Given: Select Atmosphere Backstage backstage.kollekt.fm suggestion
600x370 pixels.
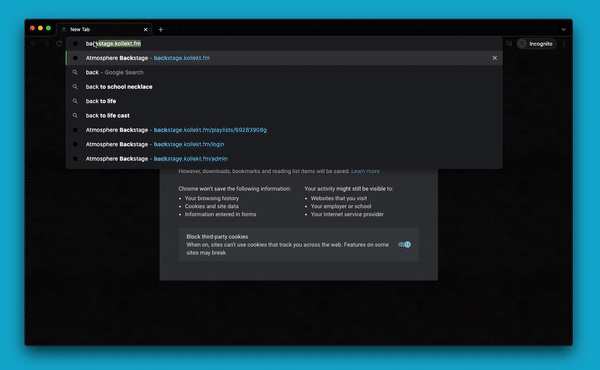Looking at the screenshot, I should coord(284,58).
